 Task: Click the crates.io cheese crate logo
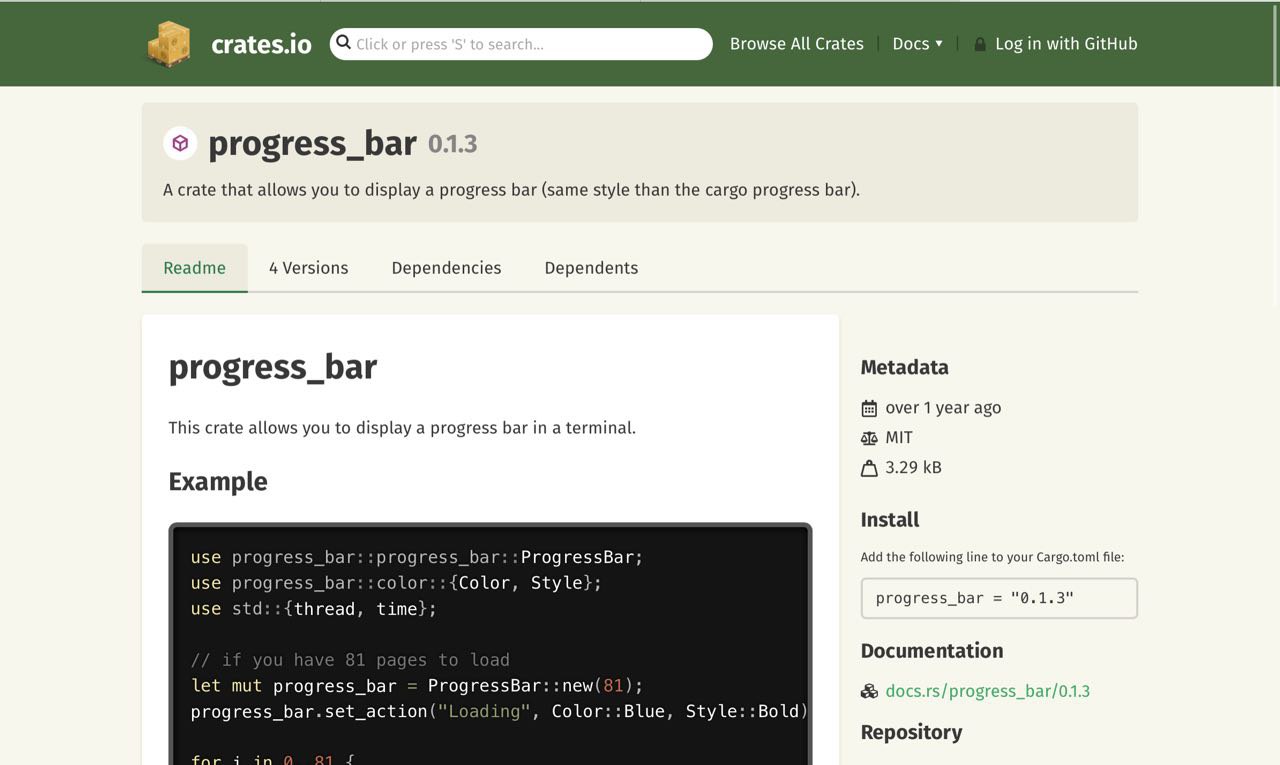pyautogui.click(x=169, y=44)
